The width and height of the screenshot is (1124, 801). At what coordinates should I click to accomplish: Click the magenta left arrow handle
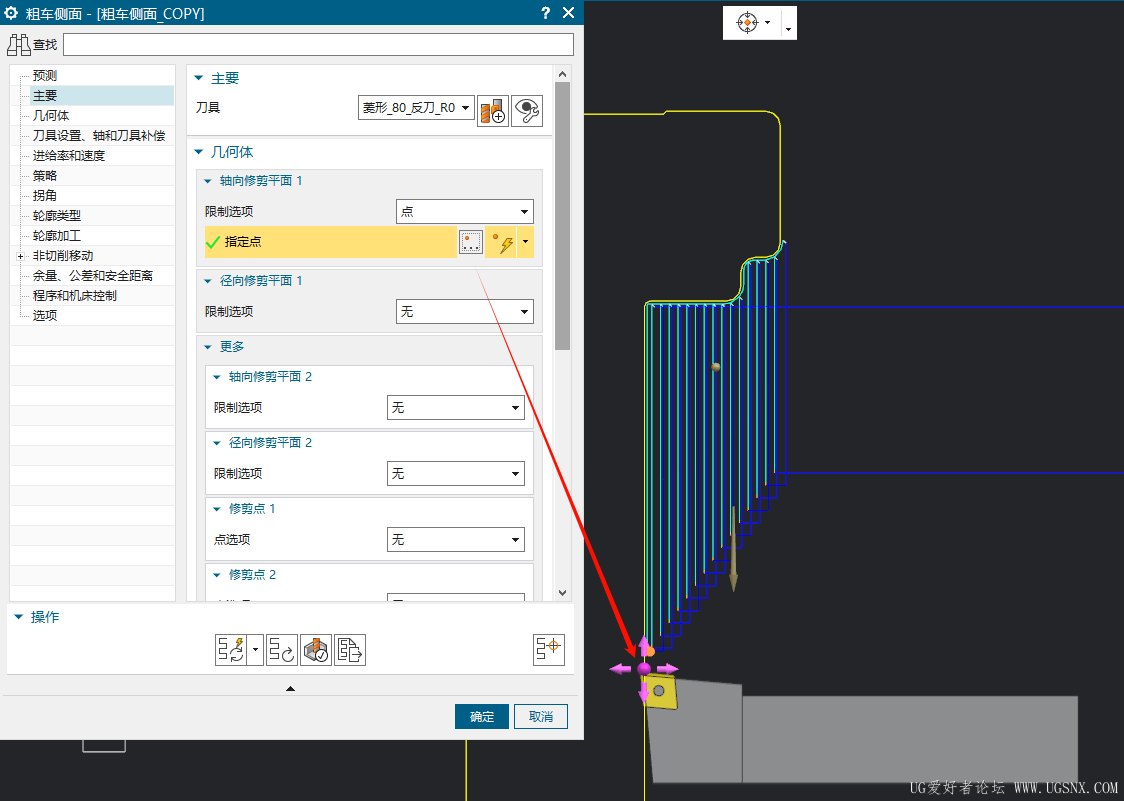pyautogui.click(x=620, y=668)
